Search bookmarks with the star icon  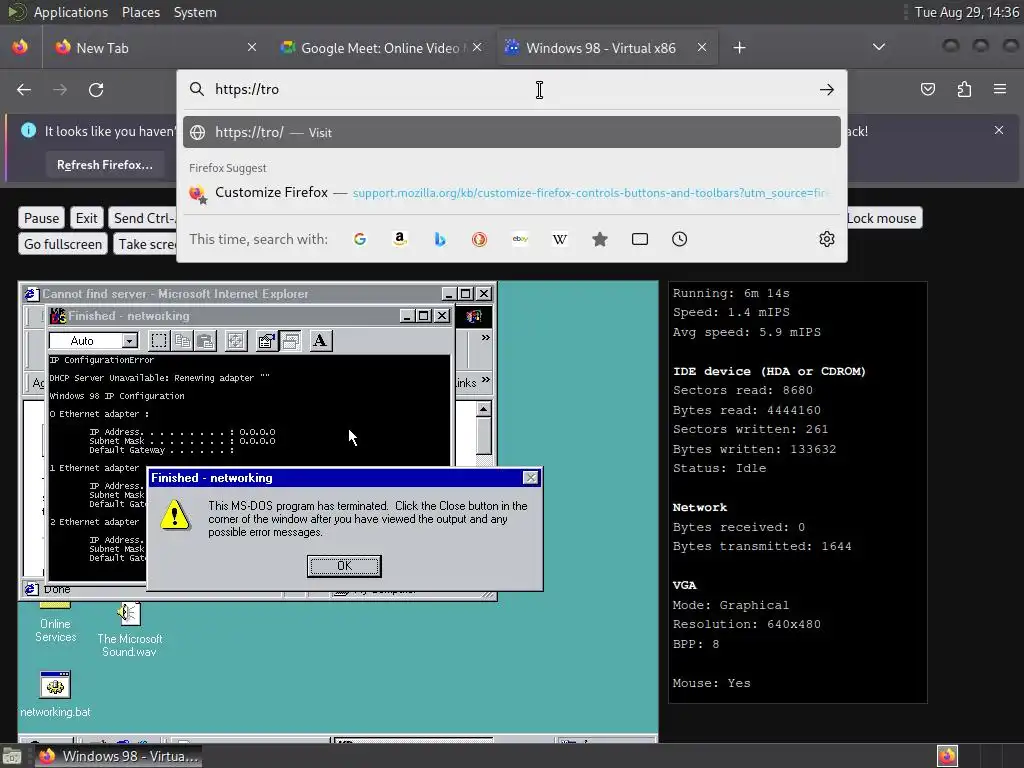pos(600,239)
